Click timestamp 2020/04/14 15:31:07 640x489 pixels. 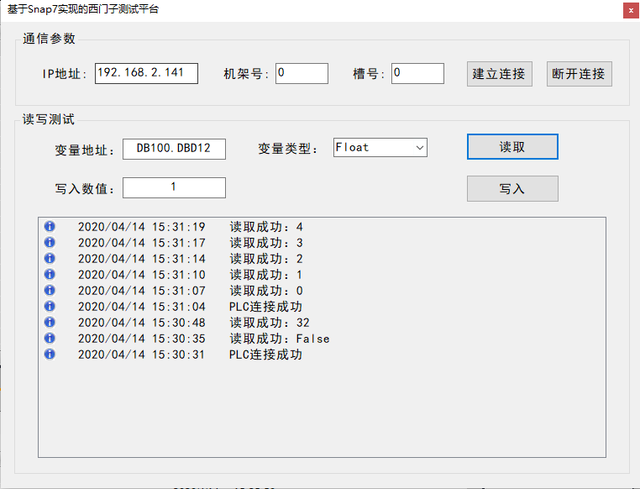[142, 291]
